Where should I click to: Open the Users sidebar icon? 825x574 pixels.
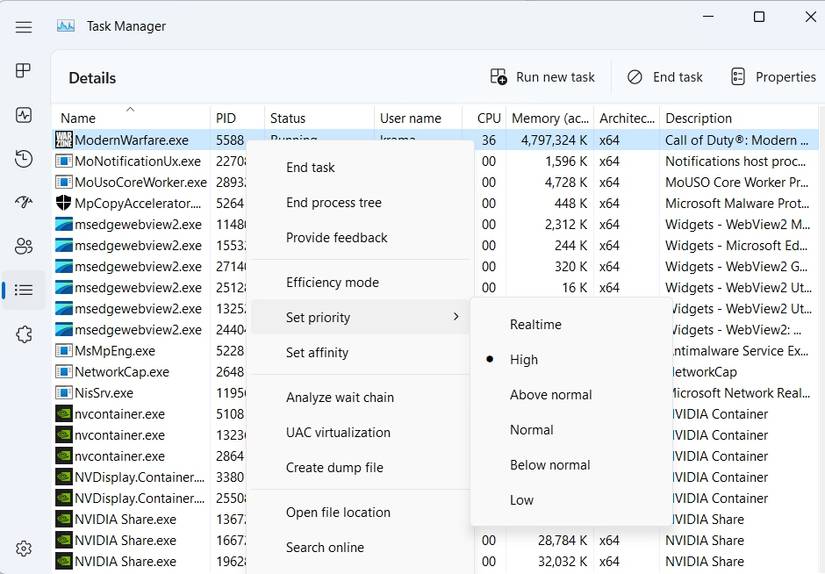pyautogui.click(x=24, y=246)
